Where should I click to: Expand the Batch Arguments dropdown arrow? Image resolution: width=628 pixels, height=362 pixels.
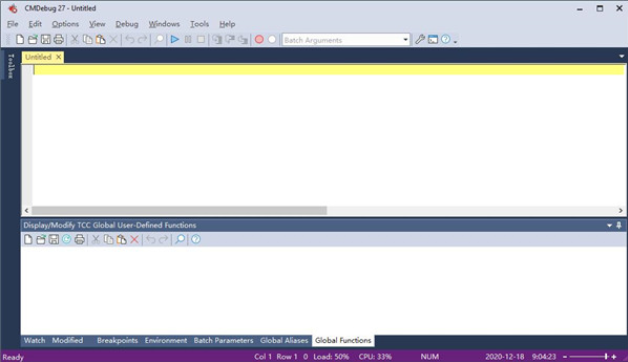pyautogui.click(x=405, y=40)
